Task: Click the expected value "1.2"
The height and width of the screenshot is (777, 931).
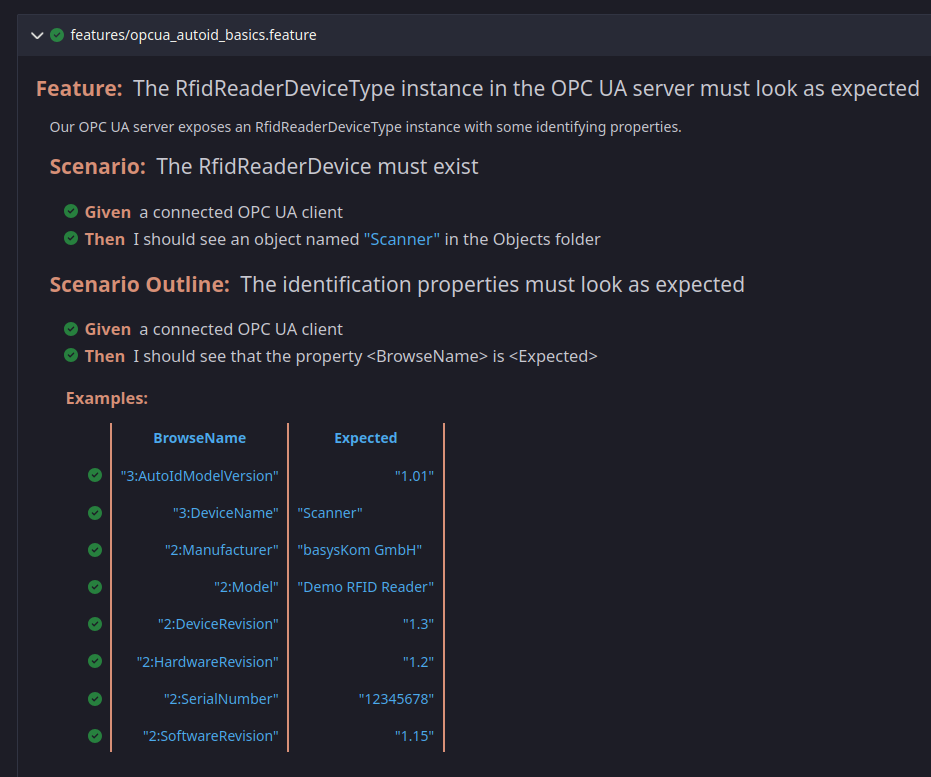Action: (x=419, y=662)
